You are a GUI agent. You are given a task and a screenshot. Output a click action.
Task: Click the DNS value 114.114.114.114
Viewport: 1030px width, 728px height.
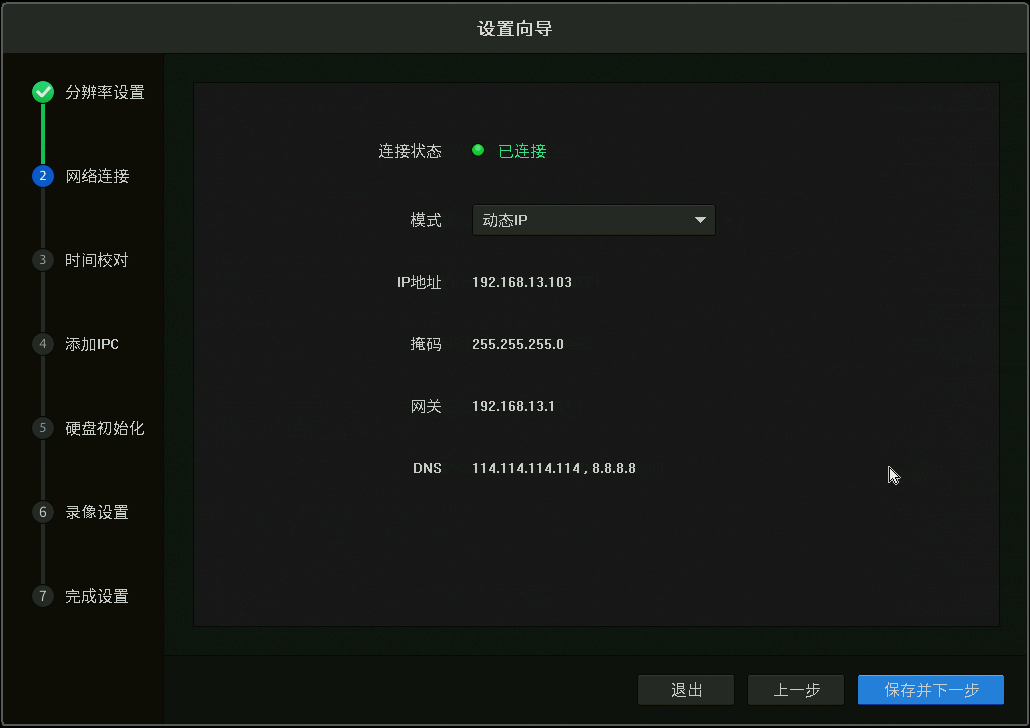coord(526,468)
